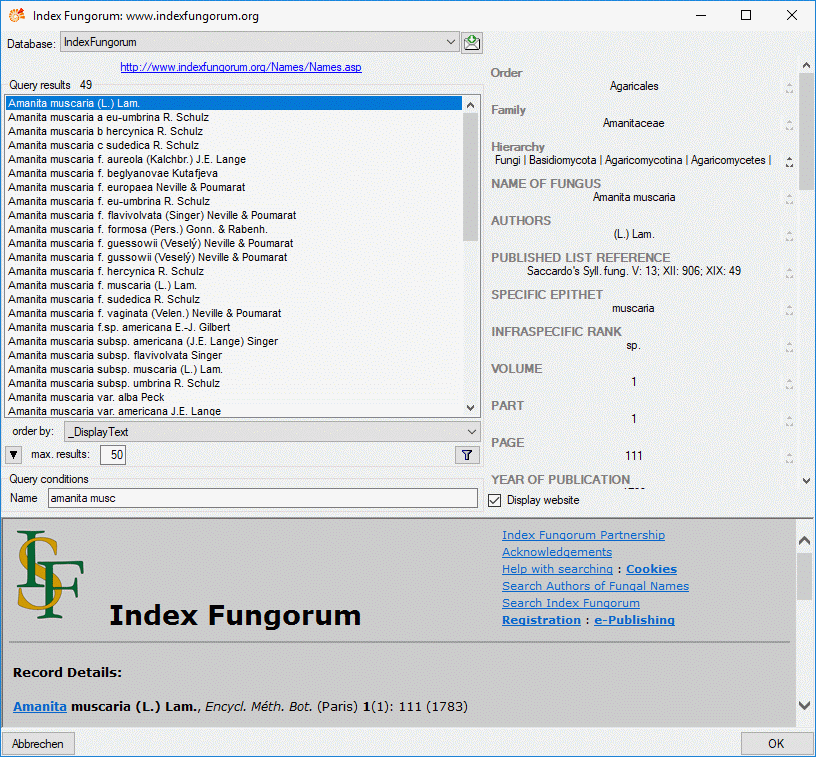Click the website panel scroll-up arrow
Screen dimensions: 816x757
[804, 541]
